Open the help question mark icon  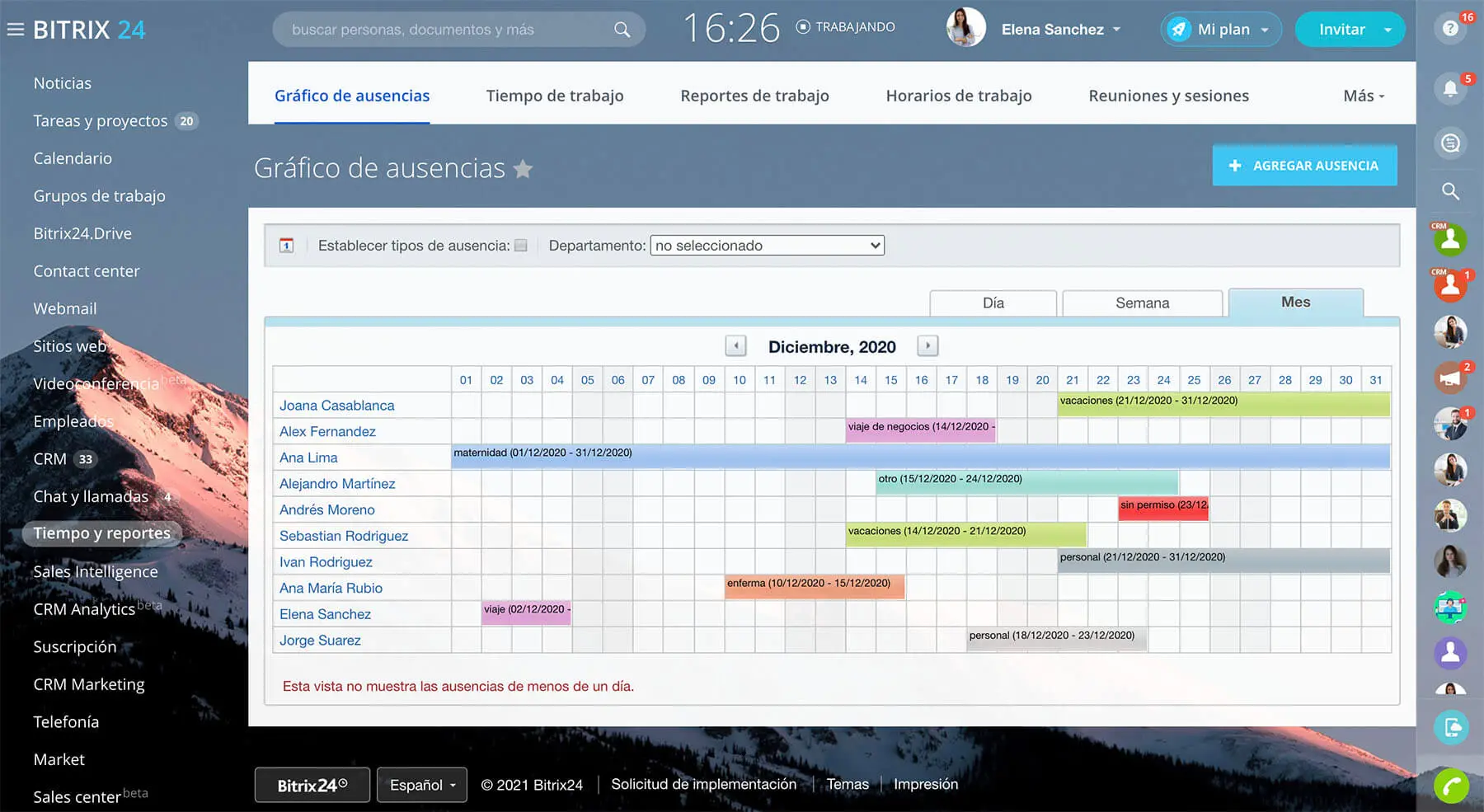(x=1450, y=29)
